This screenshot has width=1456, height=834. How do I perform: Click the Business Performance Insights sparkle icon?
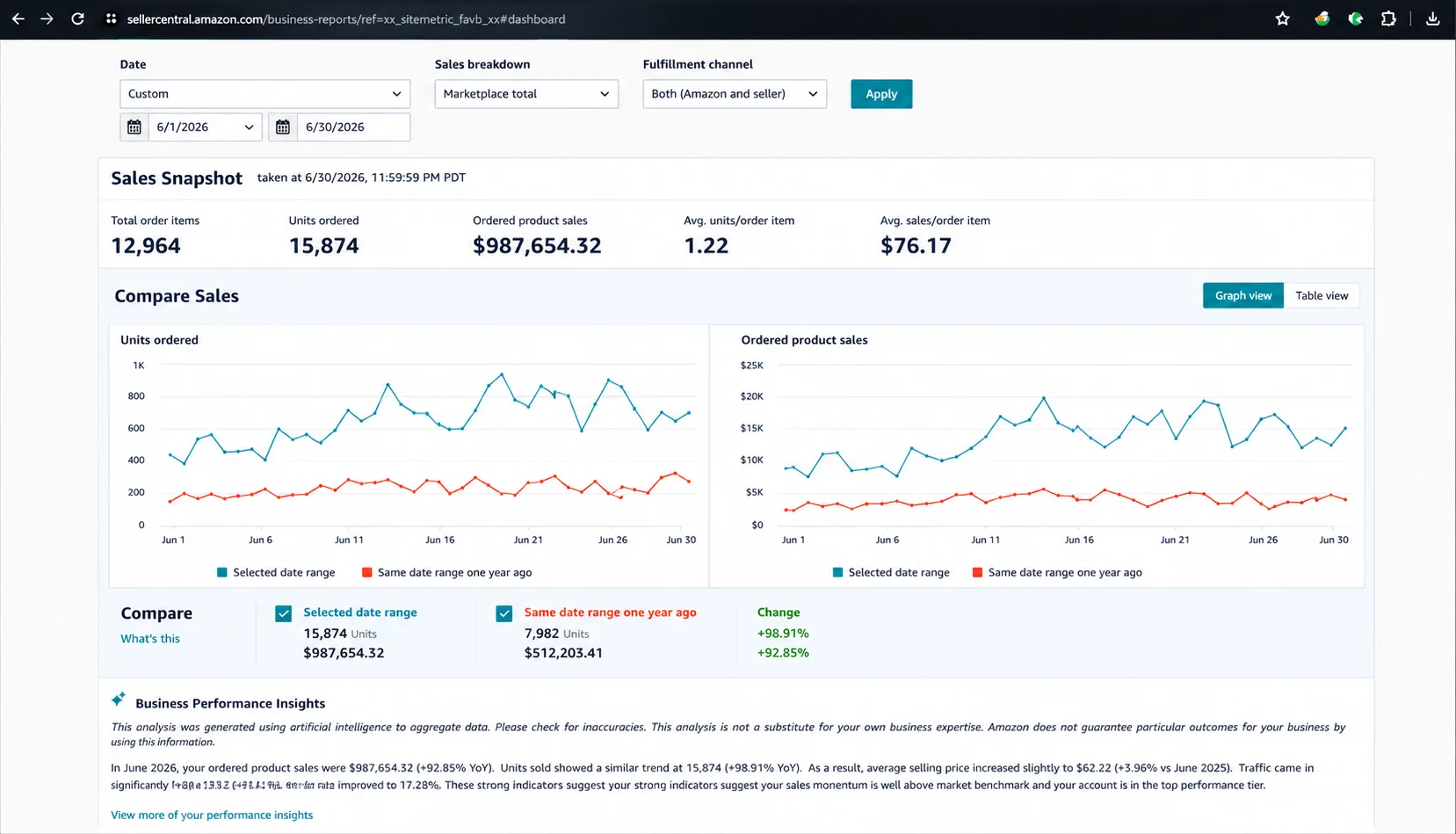[x=119, y=700]
